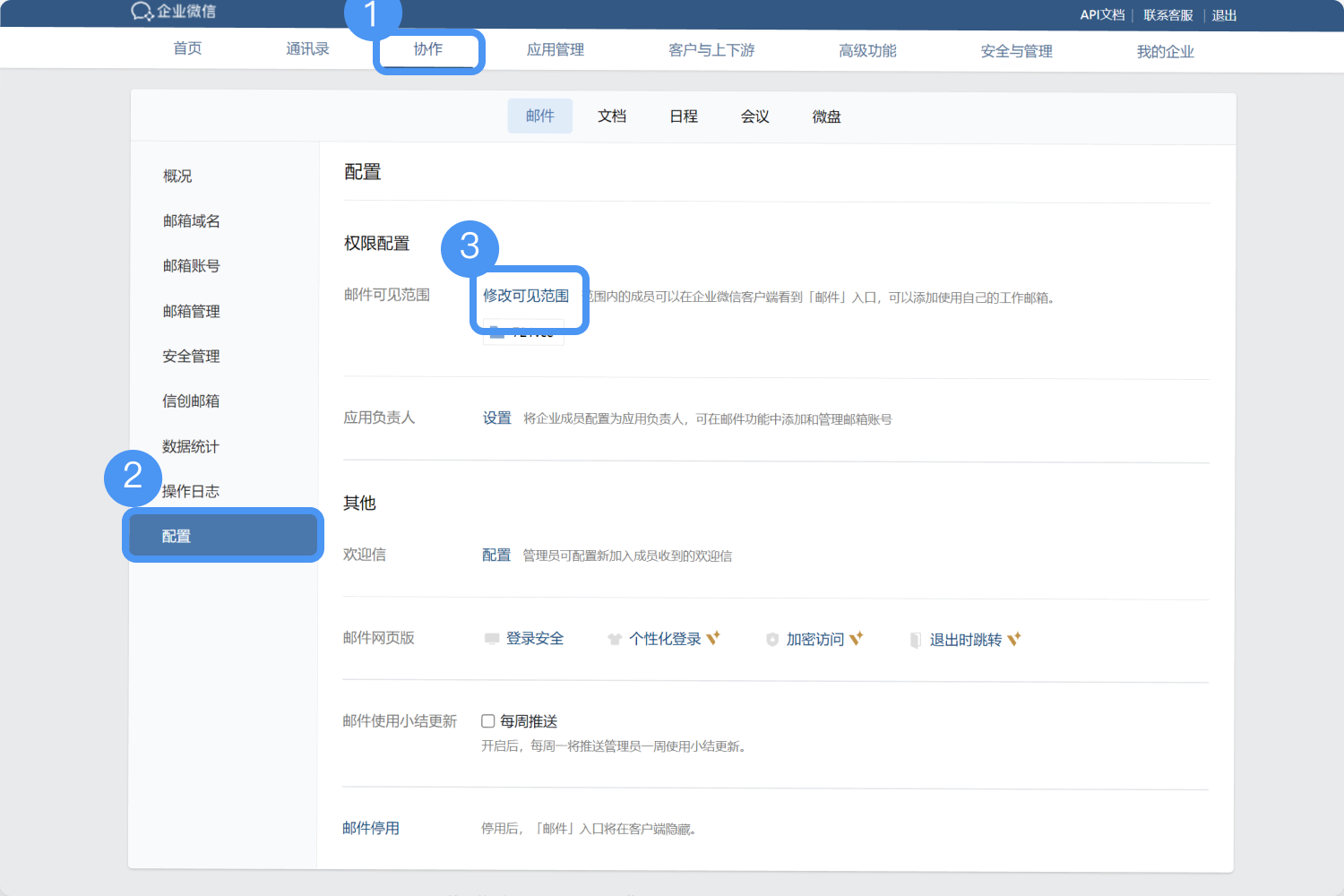Open 安全与管理 tab

pos(1016,51)
